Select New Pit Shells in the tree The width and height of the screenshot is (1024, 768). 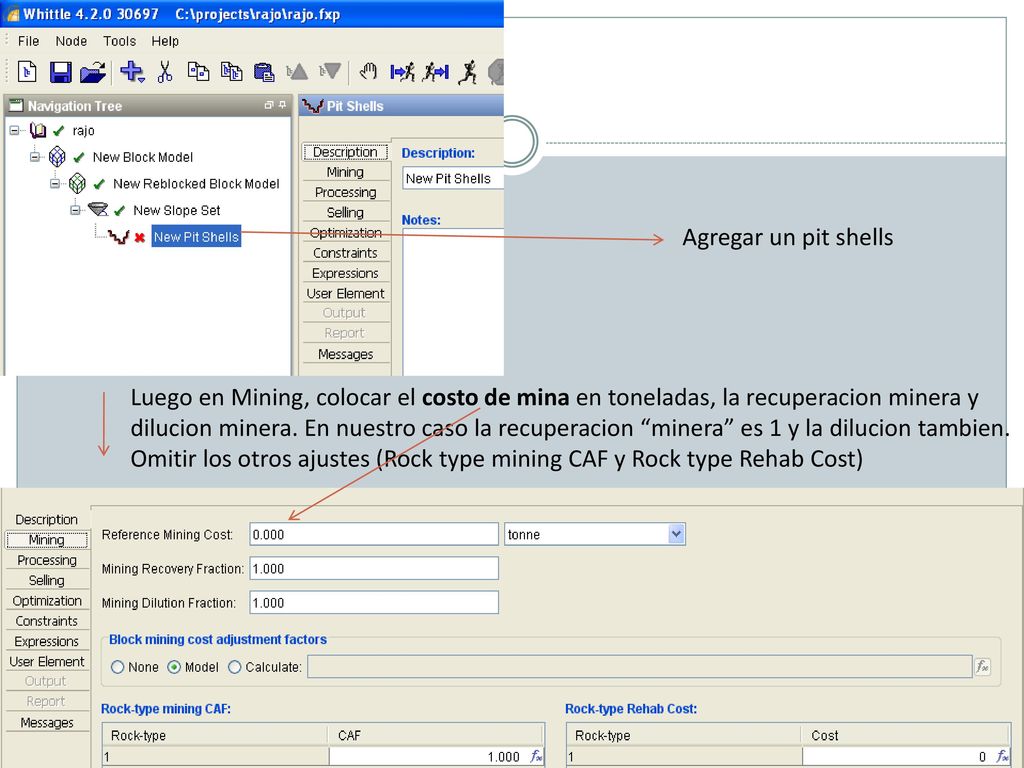[x=197, y=237]
